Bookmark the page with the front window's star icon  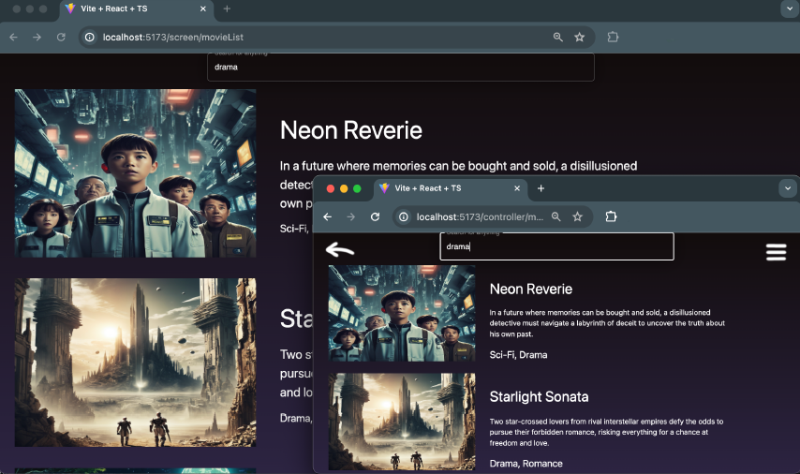pyautogui.click(x=577, y=216)
